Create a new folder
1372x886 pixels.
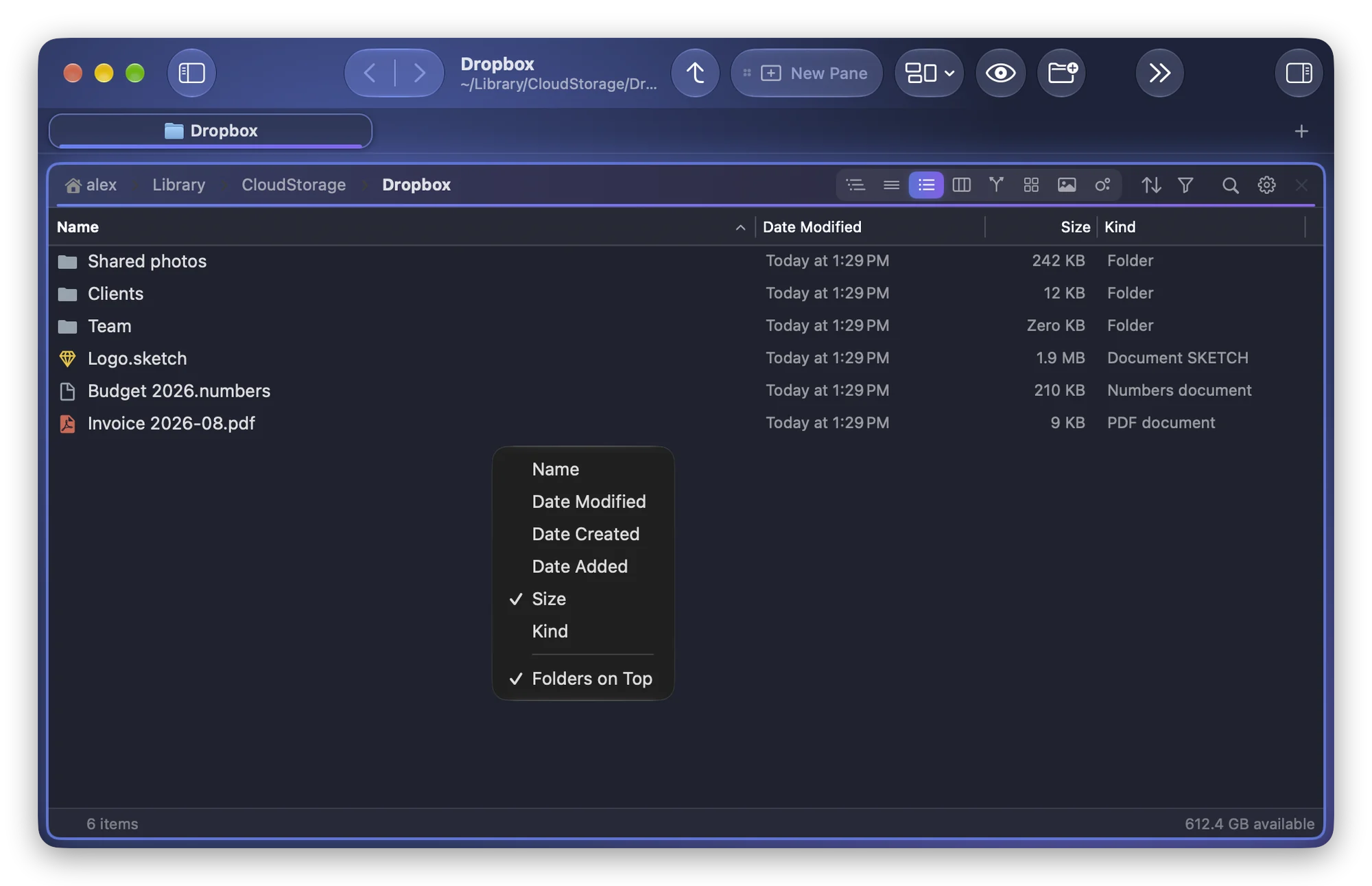click(x=1061, y=73)
